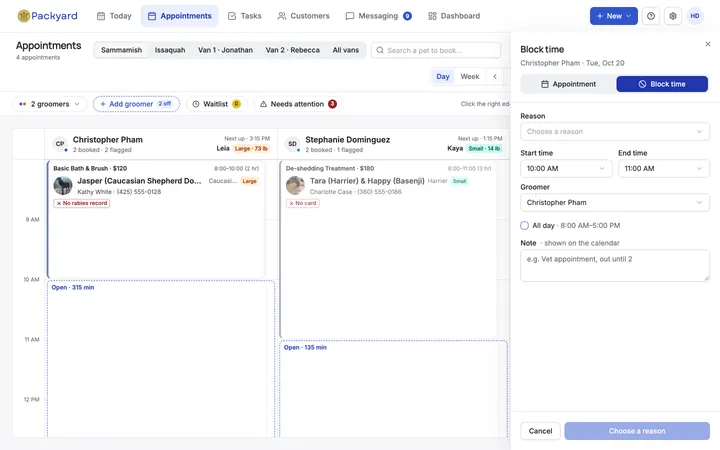The image size is (720, 450).
Task: Close the Block time panel
Action: 708,44
